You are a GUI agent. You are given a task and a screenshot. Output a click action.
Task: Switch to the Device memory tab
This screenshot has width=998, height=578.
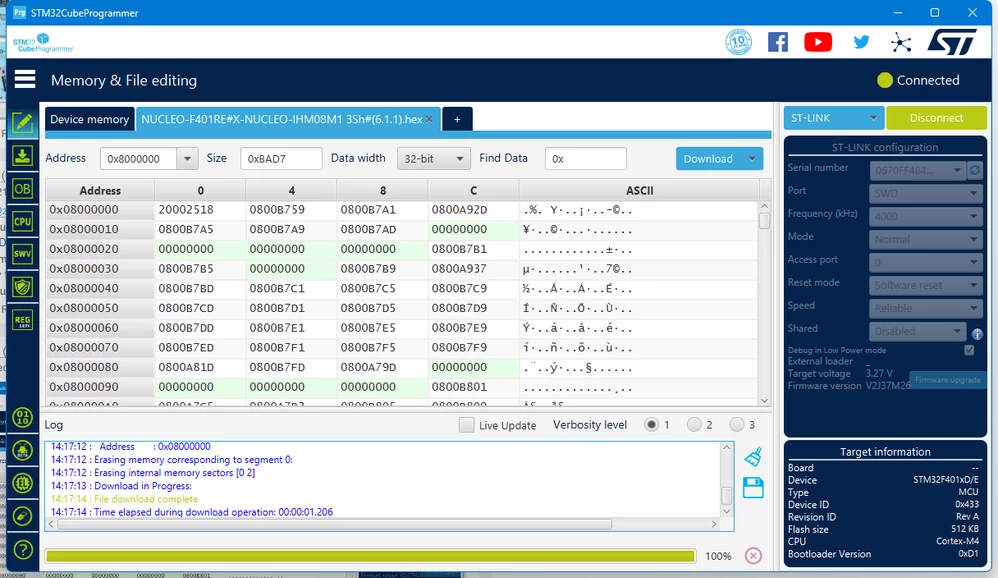(89, 119)
